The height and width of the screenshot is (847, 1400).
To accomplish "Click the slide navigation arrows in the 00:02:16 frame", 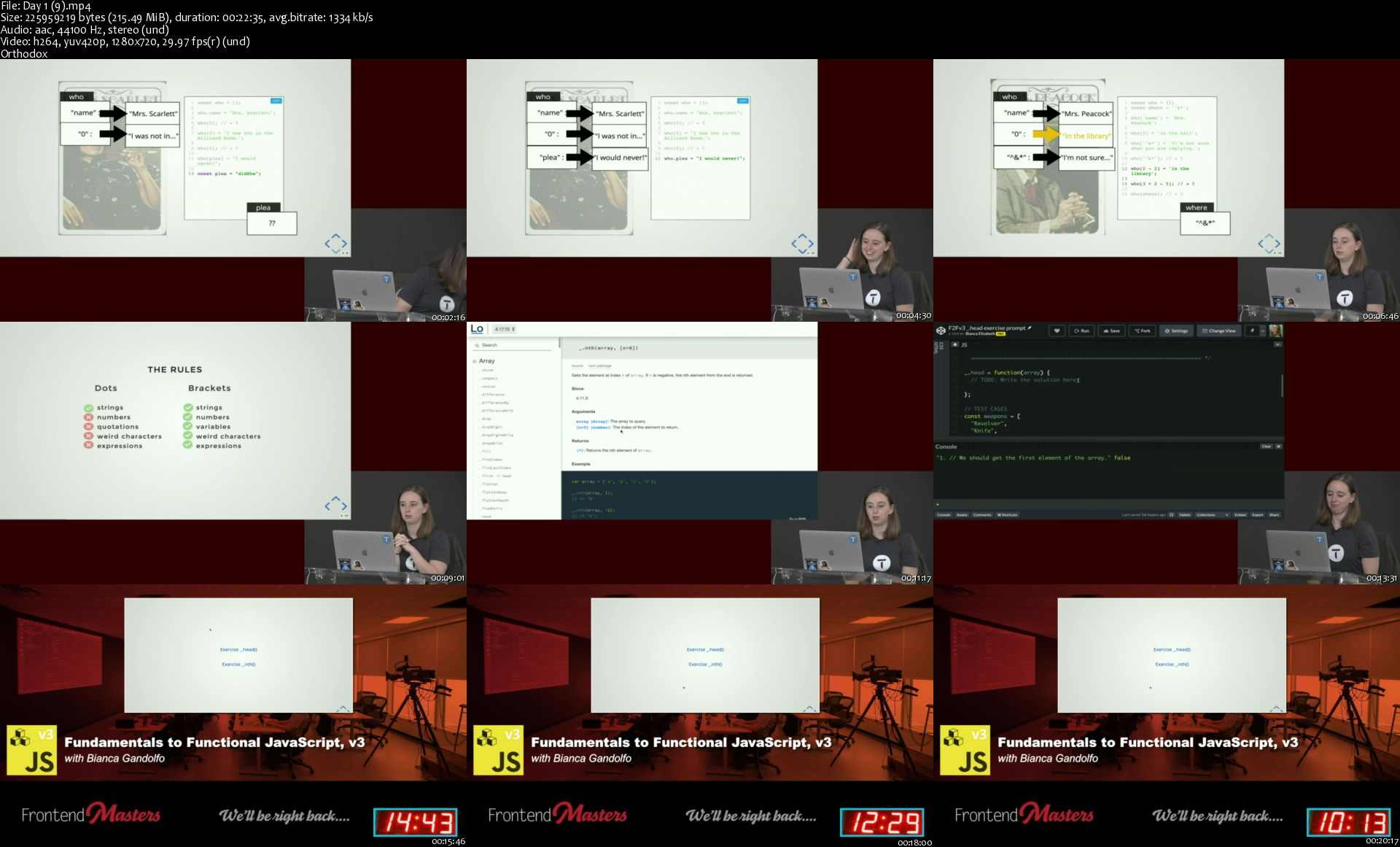I will pos(335,244).
